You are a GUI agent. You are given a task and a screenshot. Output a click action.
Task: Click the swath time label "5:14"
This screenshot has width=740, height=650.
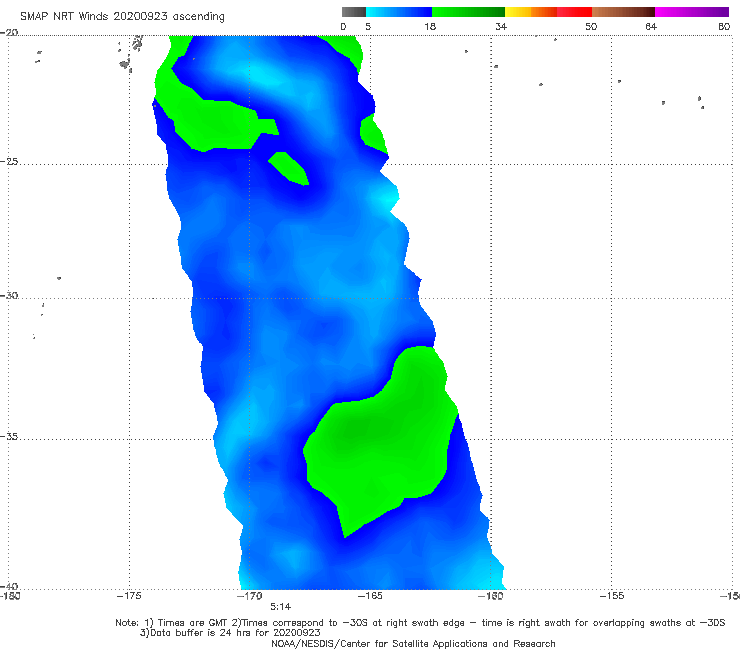(x=281, y=607)
